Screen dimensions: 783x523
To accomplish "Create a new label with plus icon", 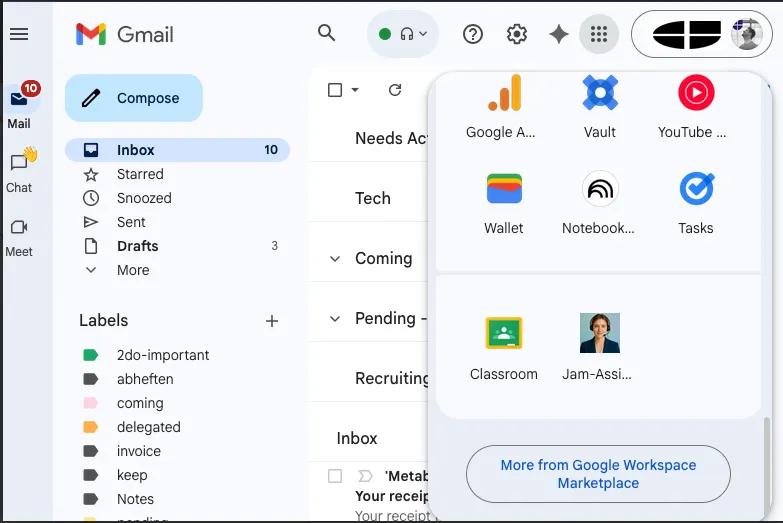I will coord(272,321).
